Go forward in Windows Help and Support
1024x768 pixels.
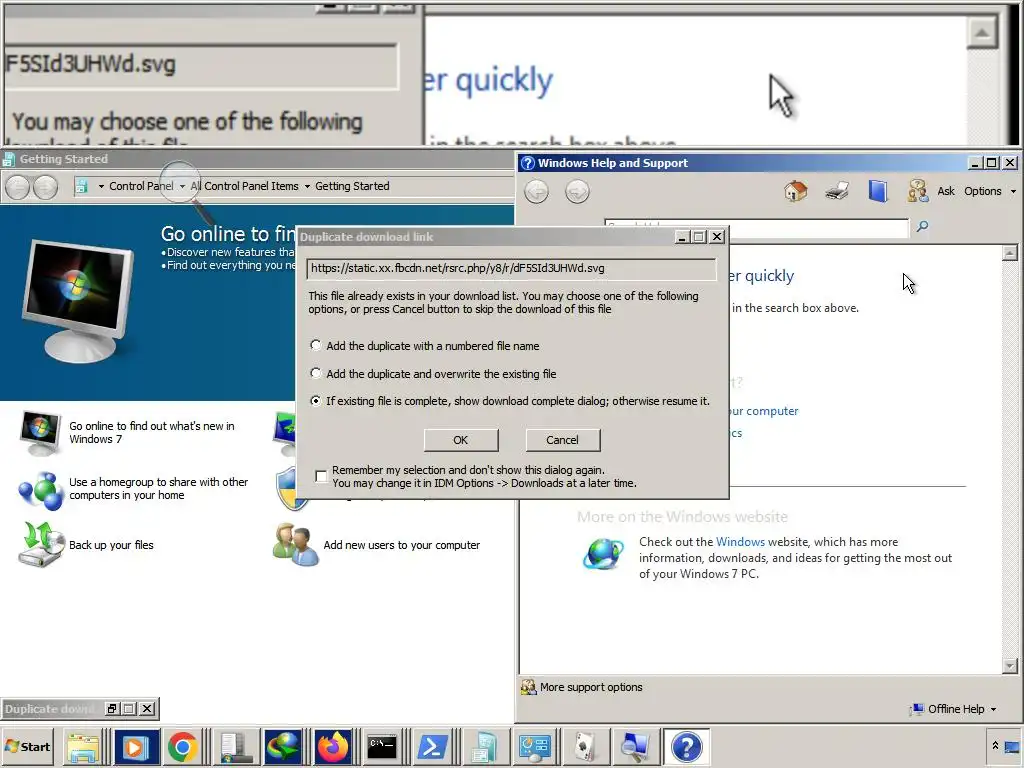pos(577,192)
